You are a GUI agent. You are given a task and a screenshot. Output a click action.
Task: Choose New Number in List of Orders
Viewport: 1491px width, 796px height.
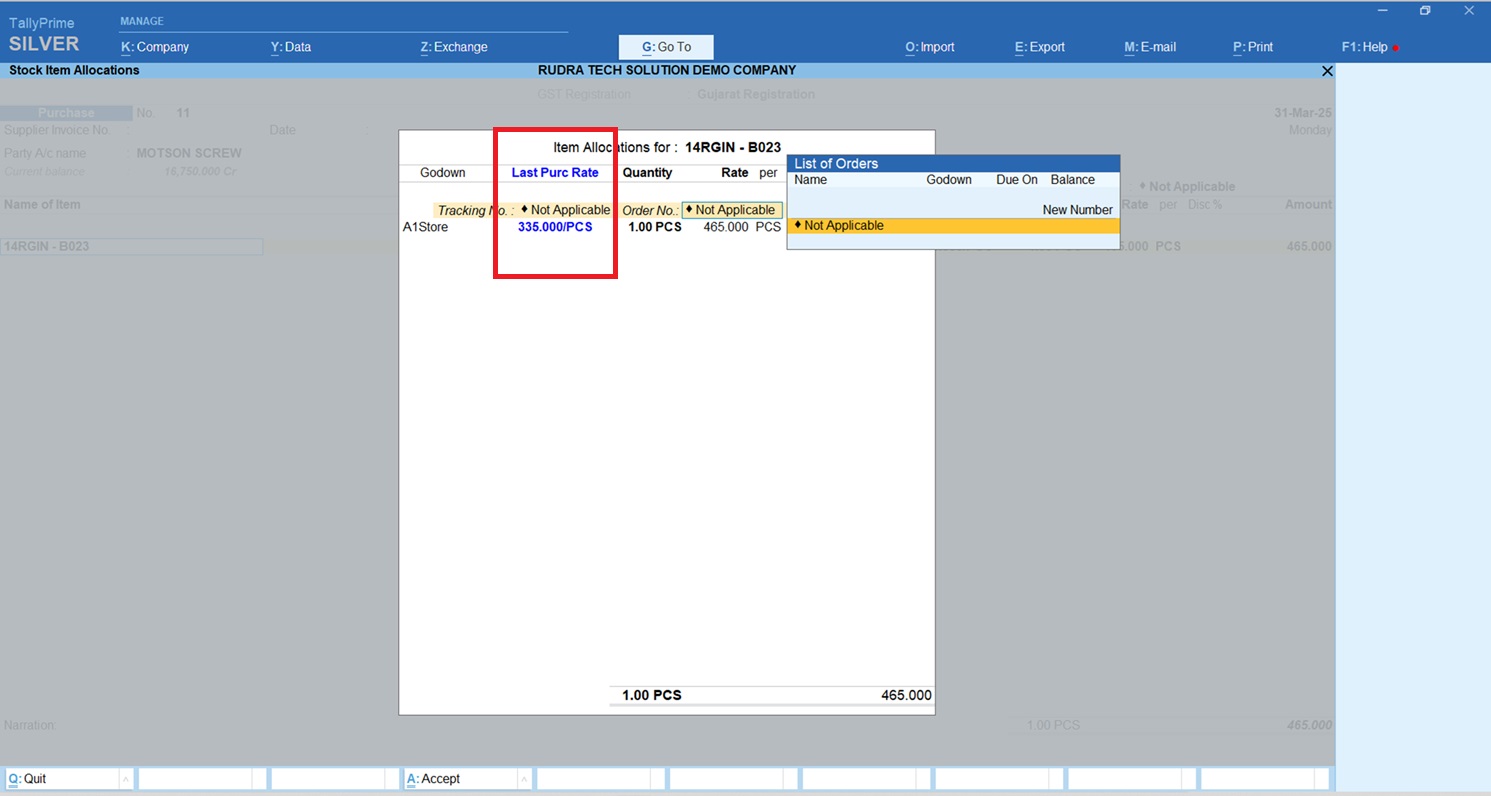tap(1077, 210)
